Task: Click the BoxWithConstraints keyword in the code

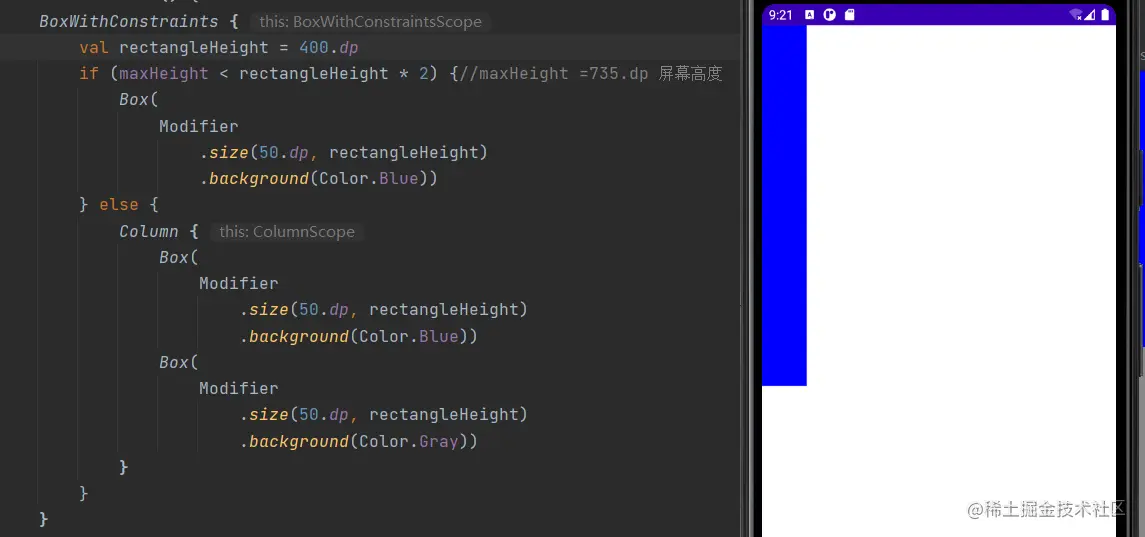Action: pyautogui.click(x=129, y=22)
